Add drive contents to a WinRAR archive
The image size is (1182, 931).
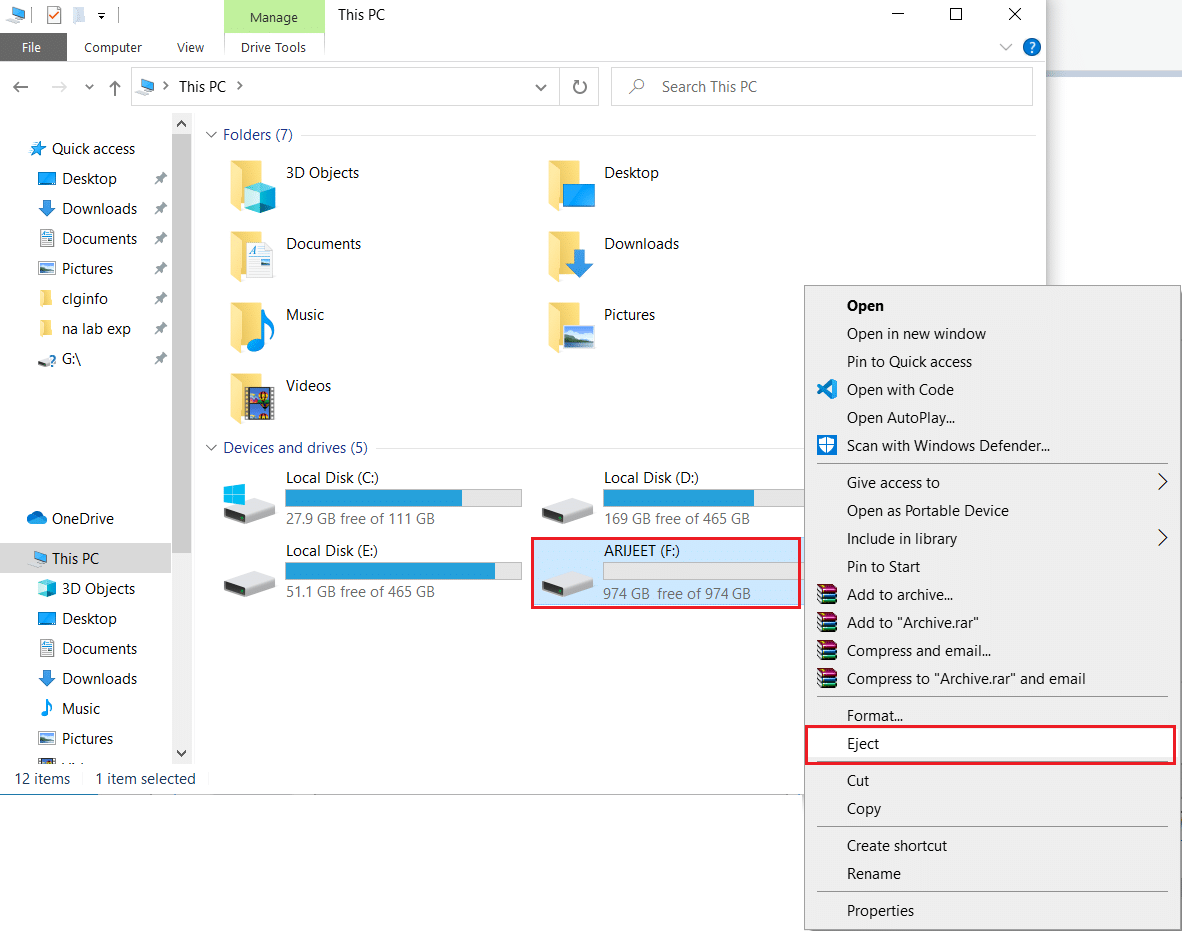coord(898,594)
